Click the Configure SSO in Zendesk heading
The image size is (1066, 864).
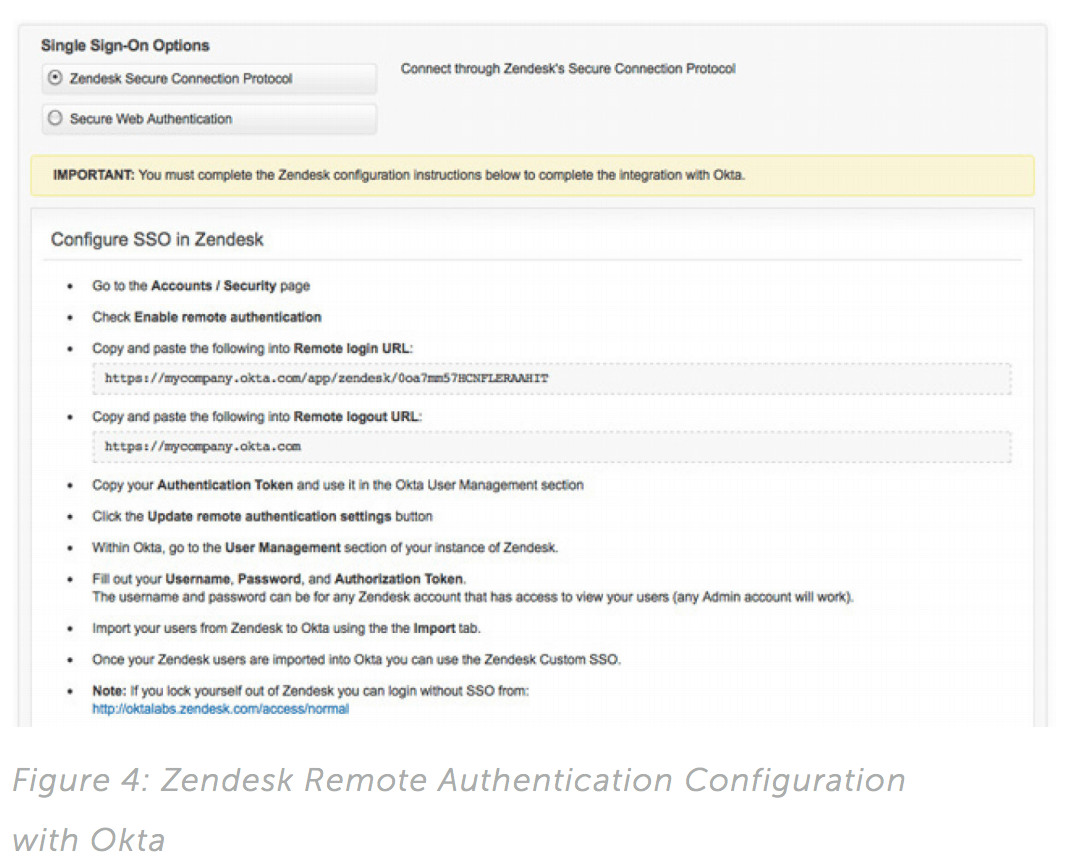[x=157, y=240]
